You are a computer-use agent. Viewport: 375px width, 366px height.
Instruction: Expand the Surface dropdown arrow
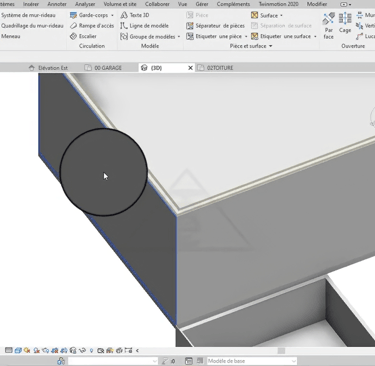(282, 15)
